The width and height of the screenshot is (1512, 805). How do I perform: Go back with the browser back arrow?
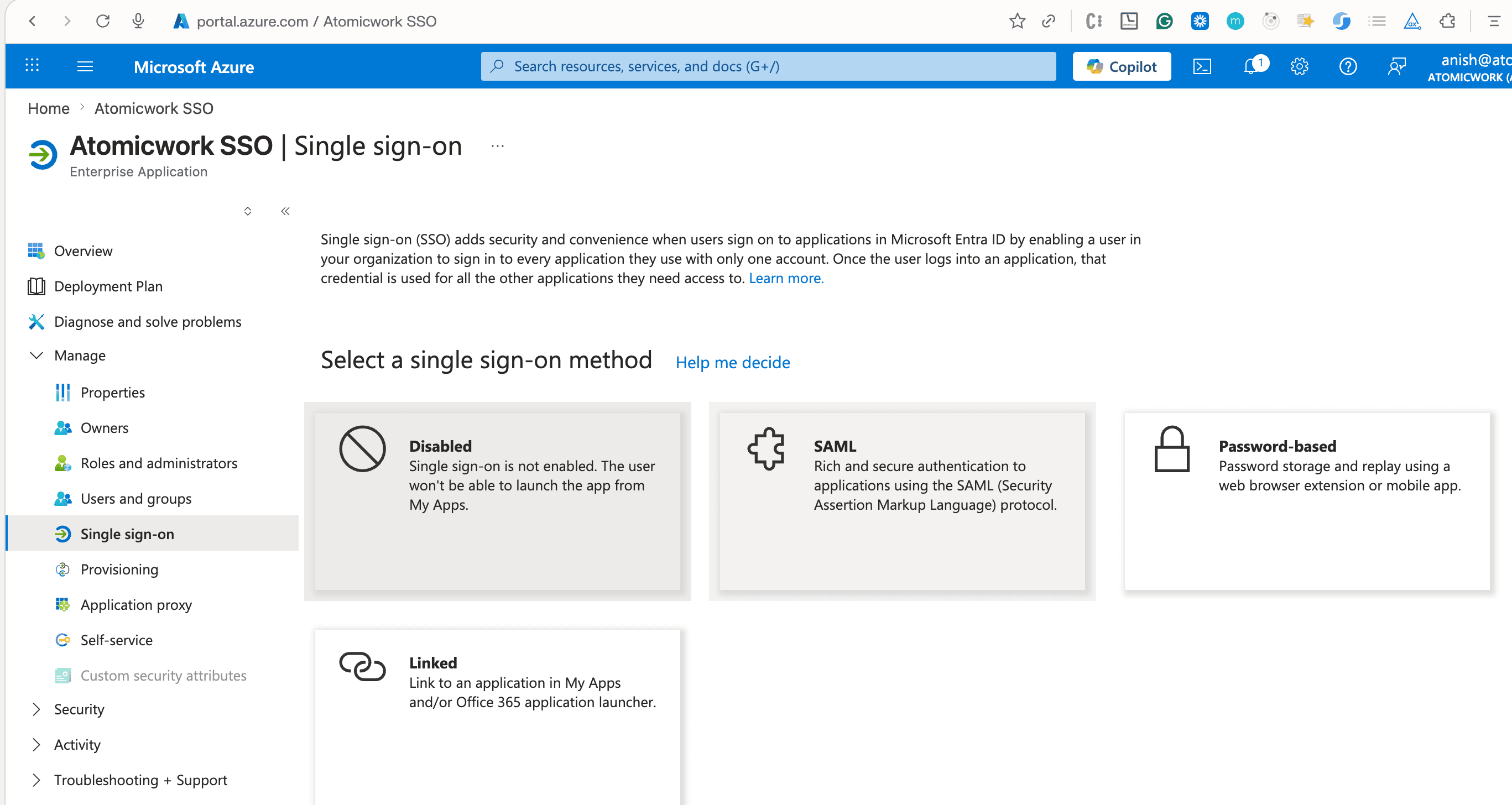(33, 22)
